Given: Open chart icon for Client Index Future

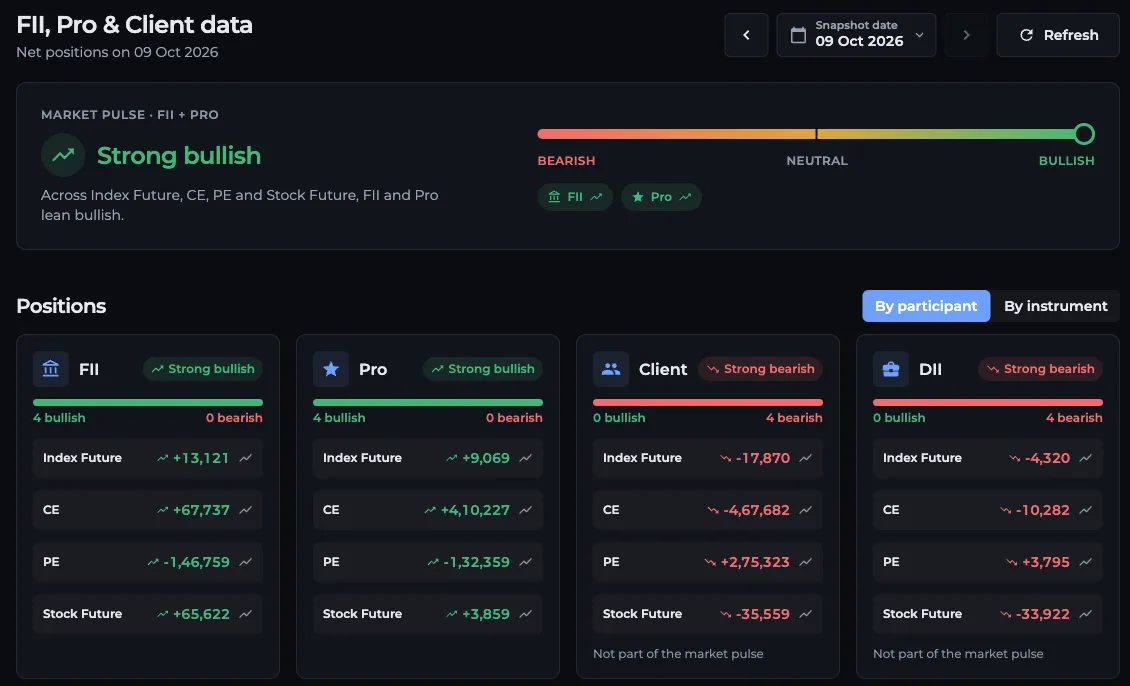Looking at the screenshot, I should click(x=806, y=458).
